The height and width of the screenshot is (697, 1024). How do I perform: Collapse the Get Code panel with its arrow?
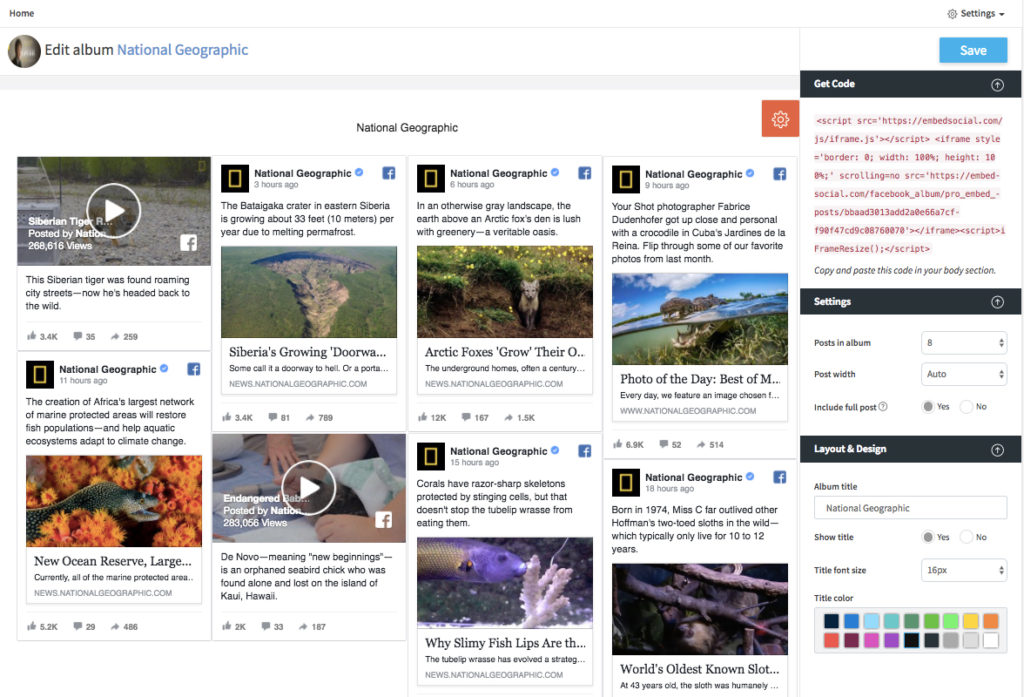click(x=995, y=84)
